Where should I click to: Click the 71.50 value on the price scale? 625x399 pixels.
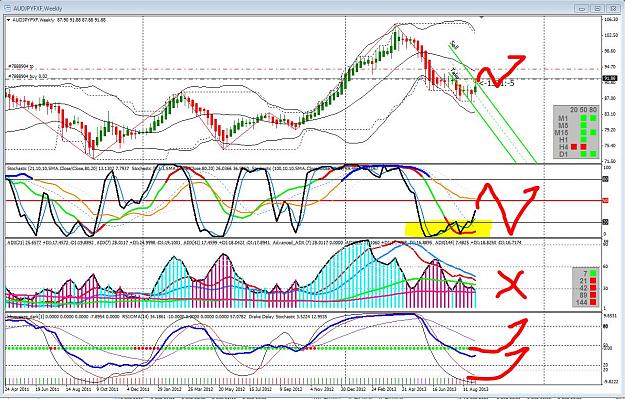click(x=610, y=161)
